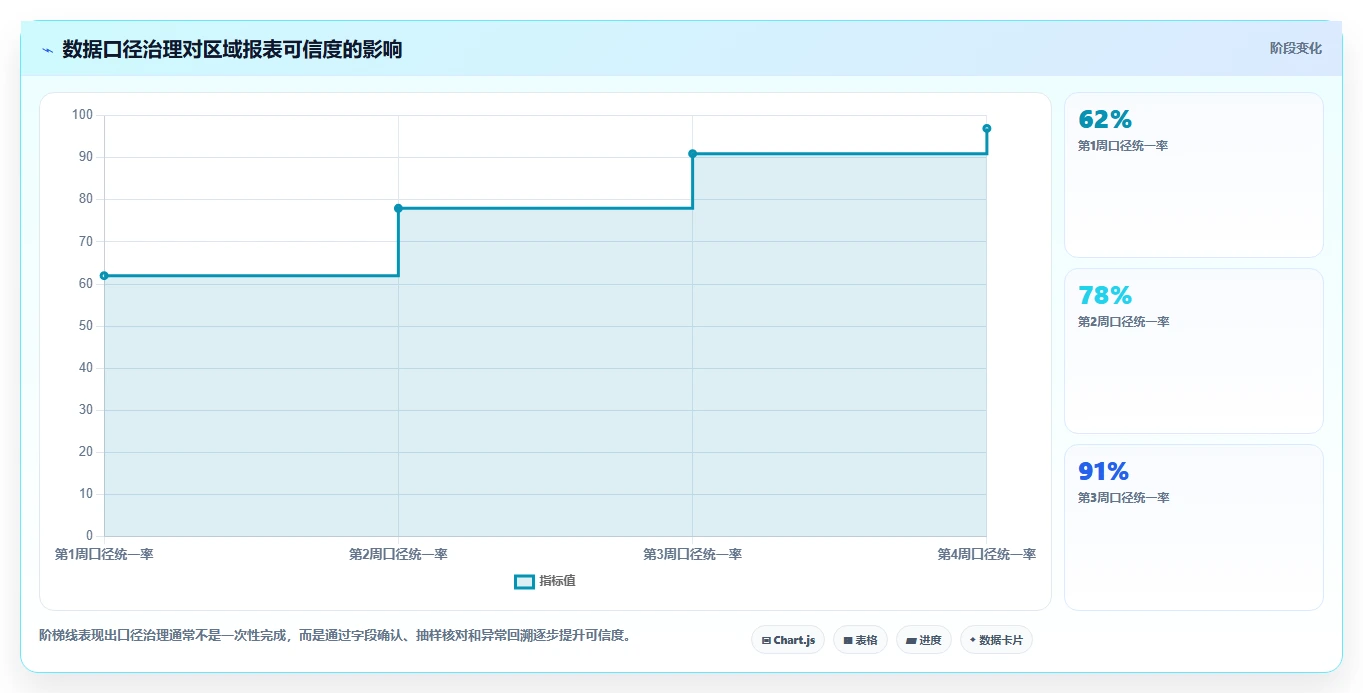1363x693 pixels.
Task: Click data point at 第4周口径统一率 on chart
Action: (x=986, y=128)
